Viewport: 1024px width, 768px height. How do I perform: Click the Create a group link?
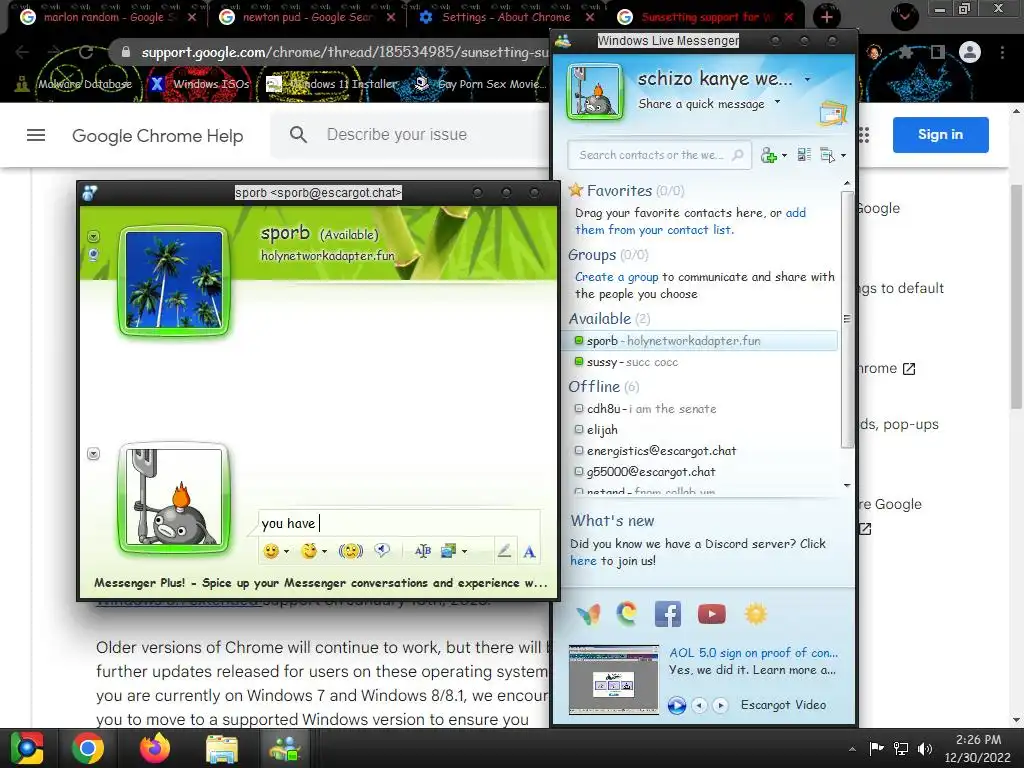[616, 277]
